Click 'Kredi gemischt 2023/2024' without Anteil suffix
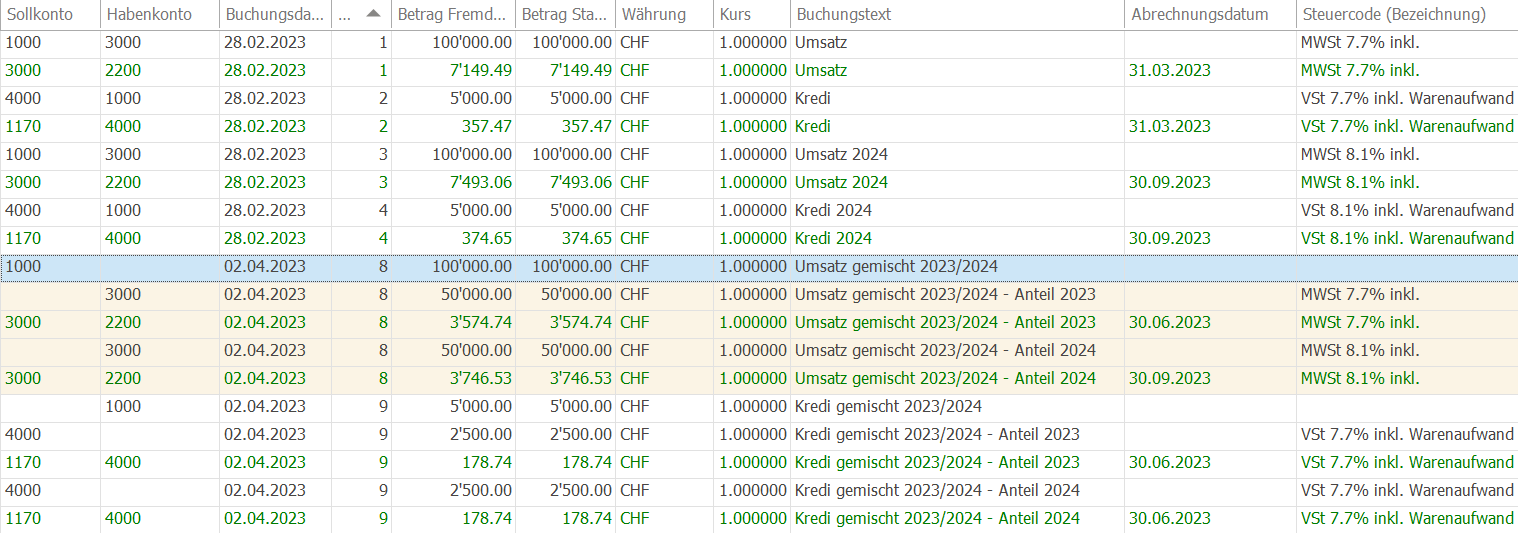1518x533 pixels. tap(888, 406)
